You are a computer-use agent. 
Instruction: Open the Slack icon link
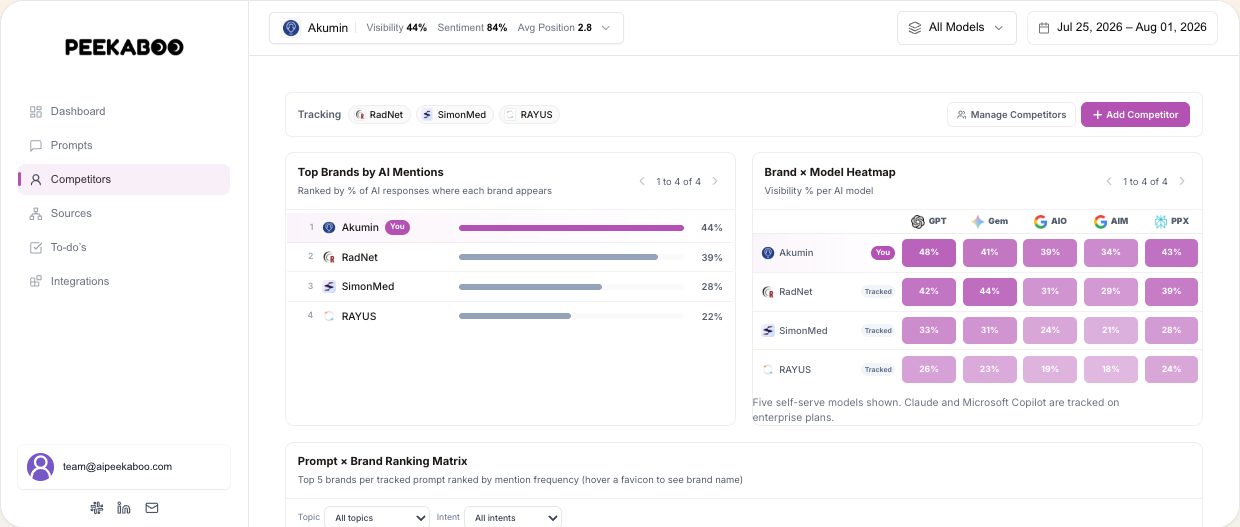click(x=96, y=508)
